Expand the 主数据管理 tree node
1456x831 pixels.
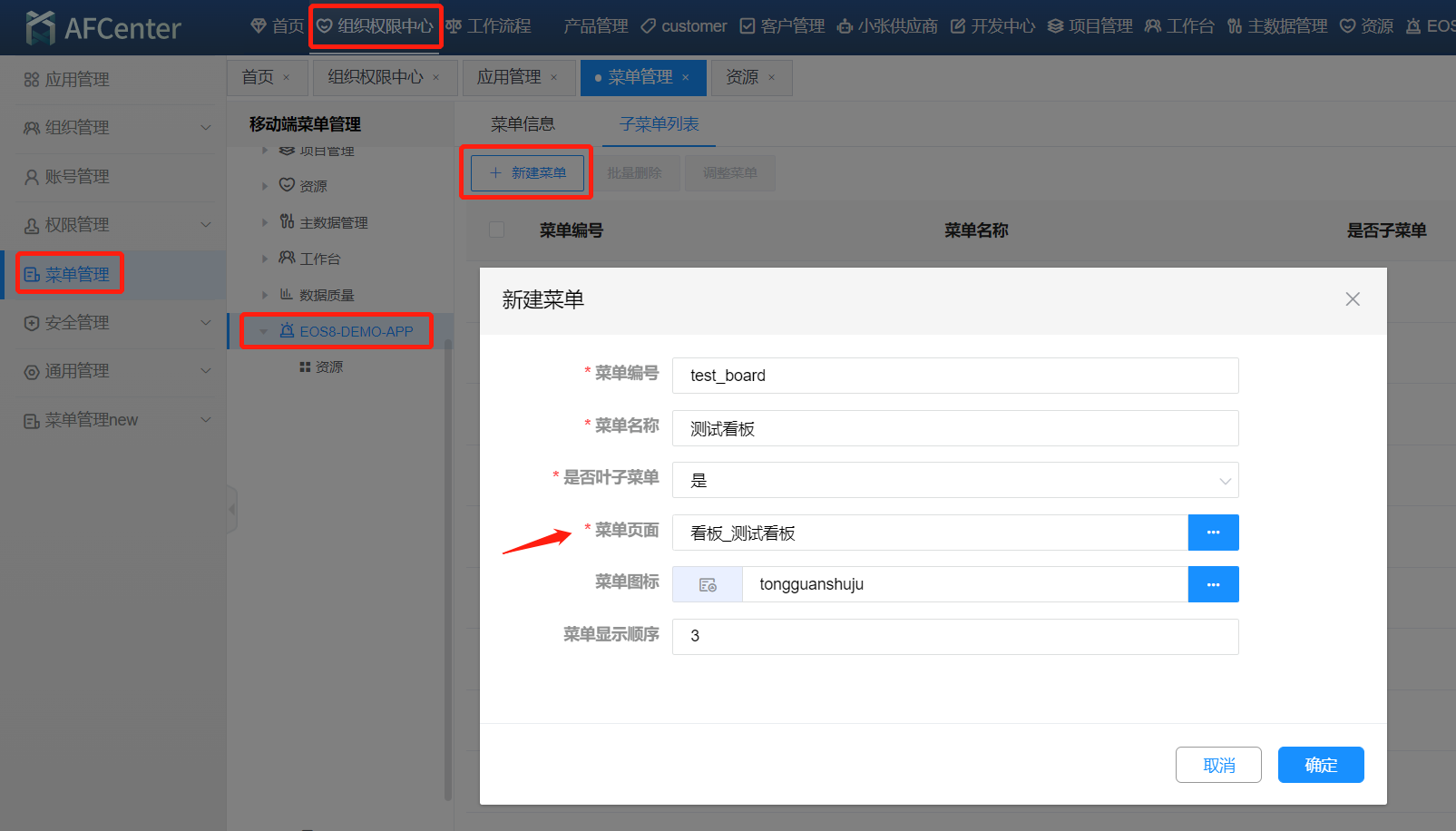click(x=265, y=222)
